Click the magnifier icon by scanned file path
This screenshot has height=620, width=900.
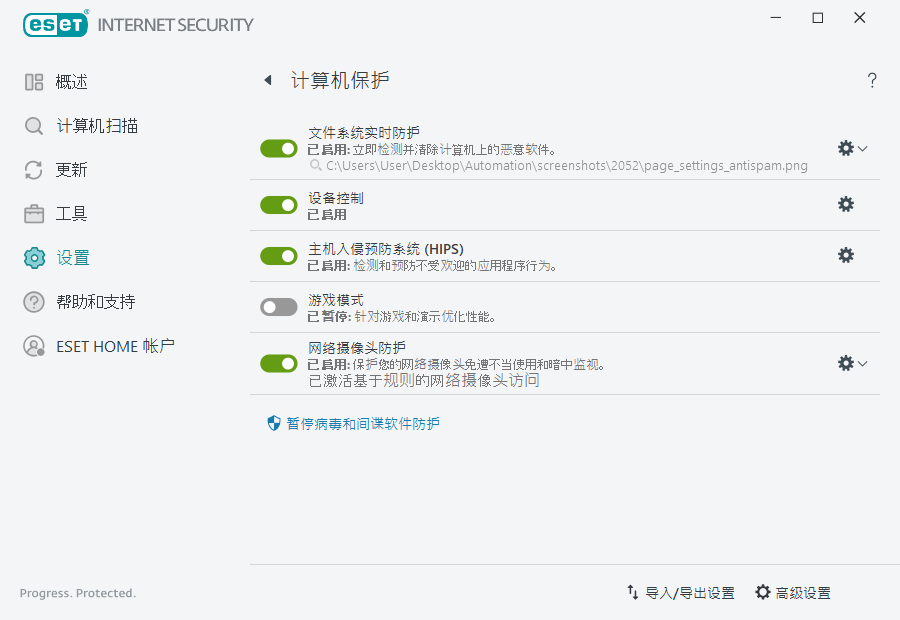tap(315, 165)
